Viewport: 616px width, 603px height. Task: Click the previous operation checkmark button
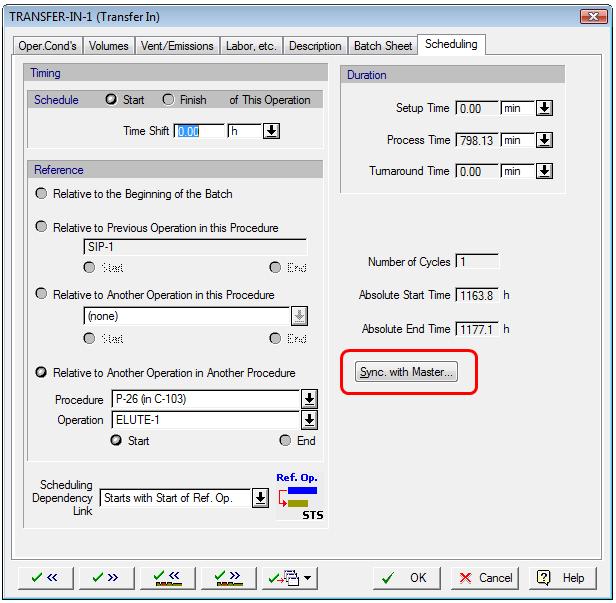coord(45,578)
